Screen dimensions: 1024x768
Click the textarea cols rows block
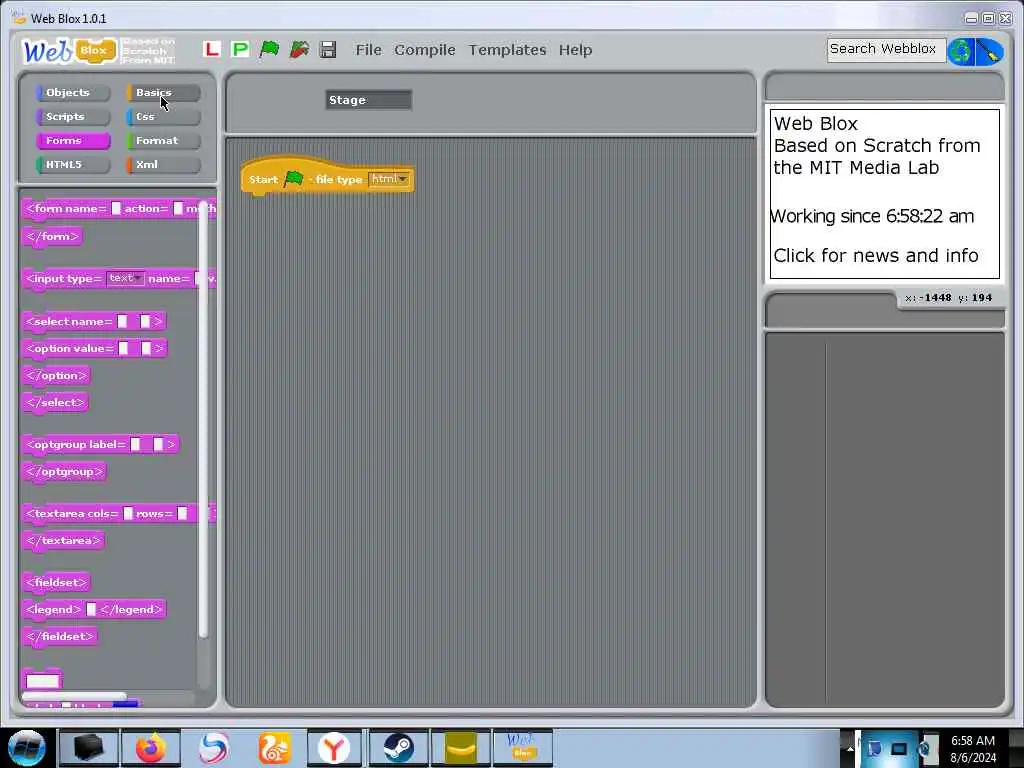(x=119, y=514)
